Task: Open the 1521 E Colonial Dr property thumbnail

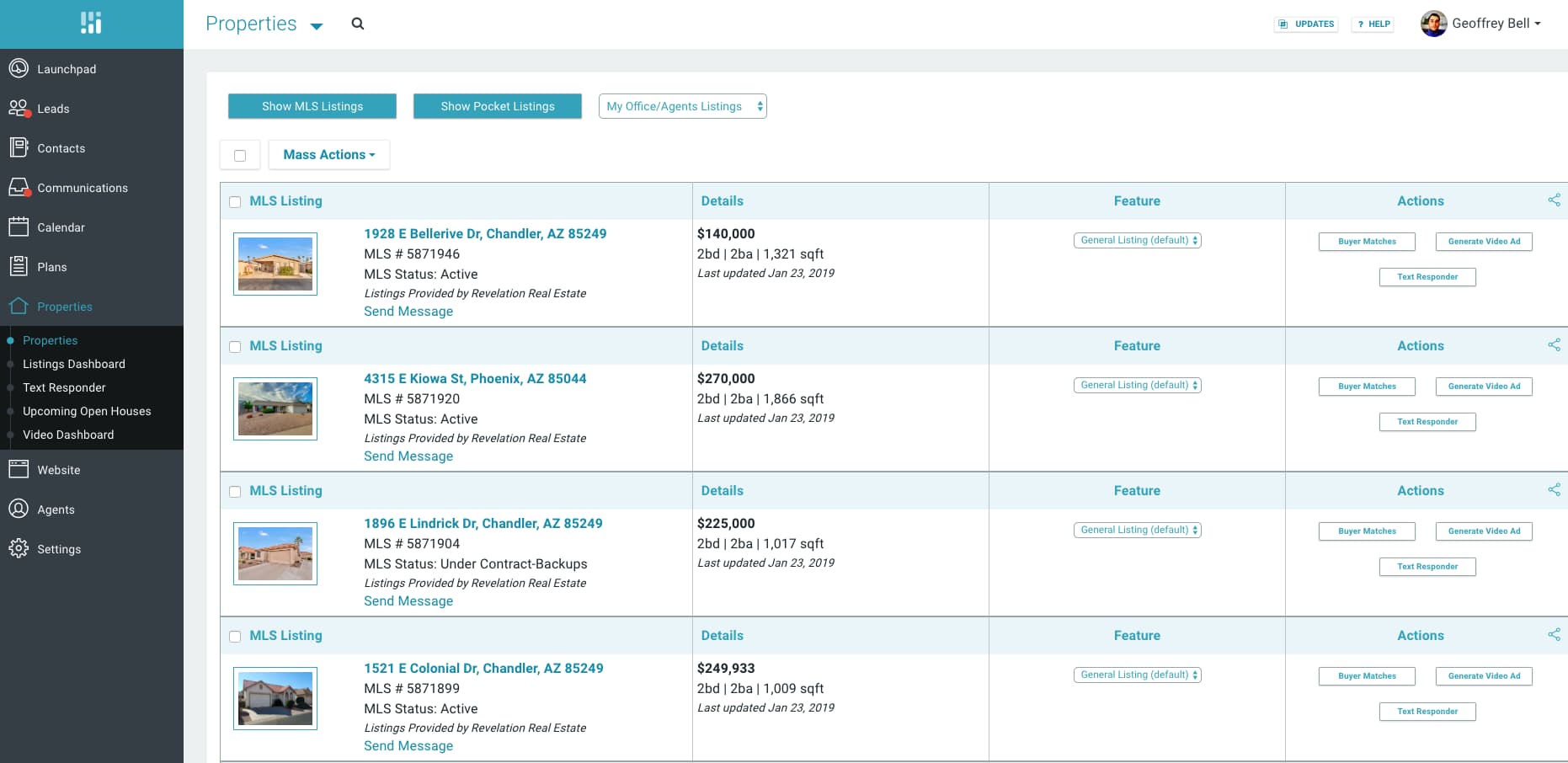Action: tap(275, 698)
